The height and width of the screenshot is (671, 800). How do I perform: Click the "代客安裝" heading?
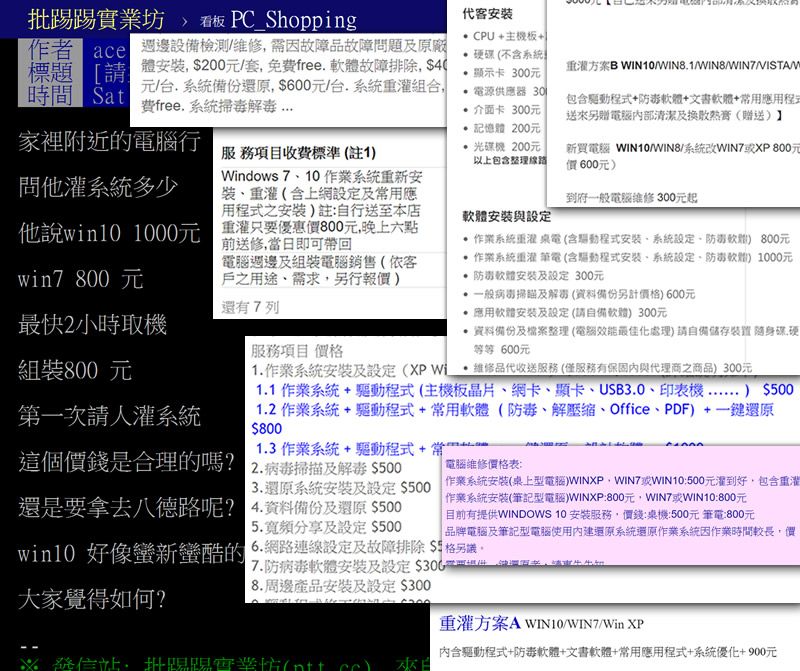(x=487, y=14)
